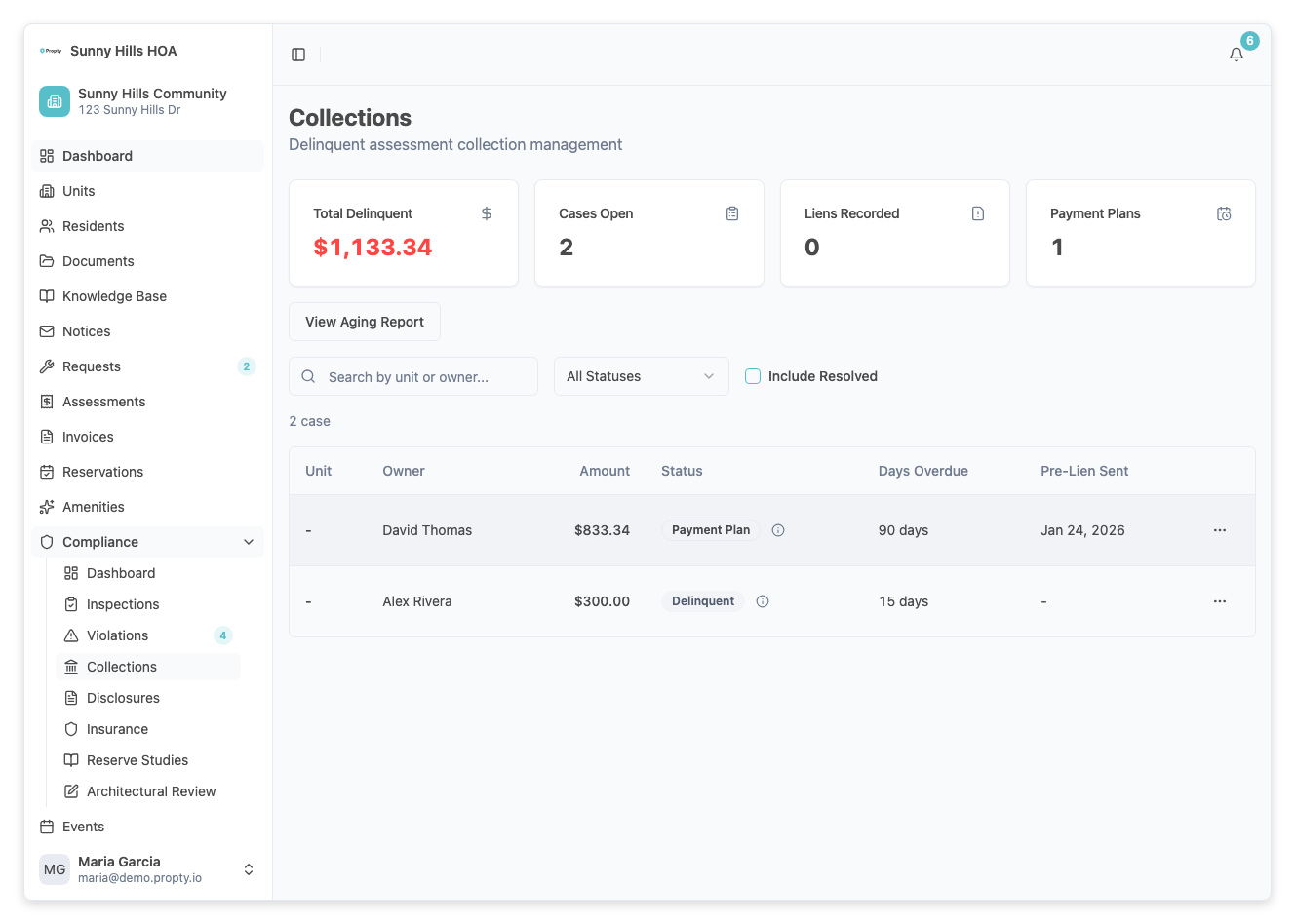Click the 15 days overdue cell
The width and height of the screenshot is (1295, 924).
pos(903,601)
